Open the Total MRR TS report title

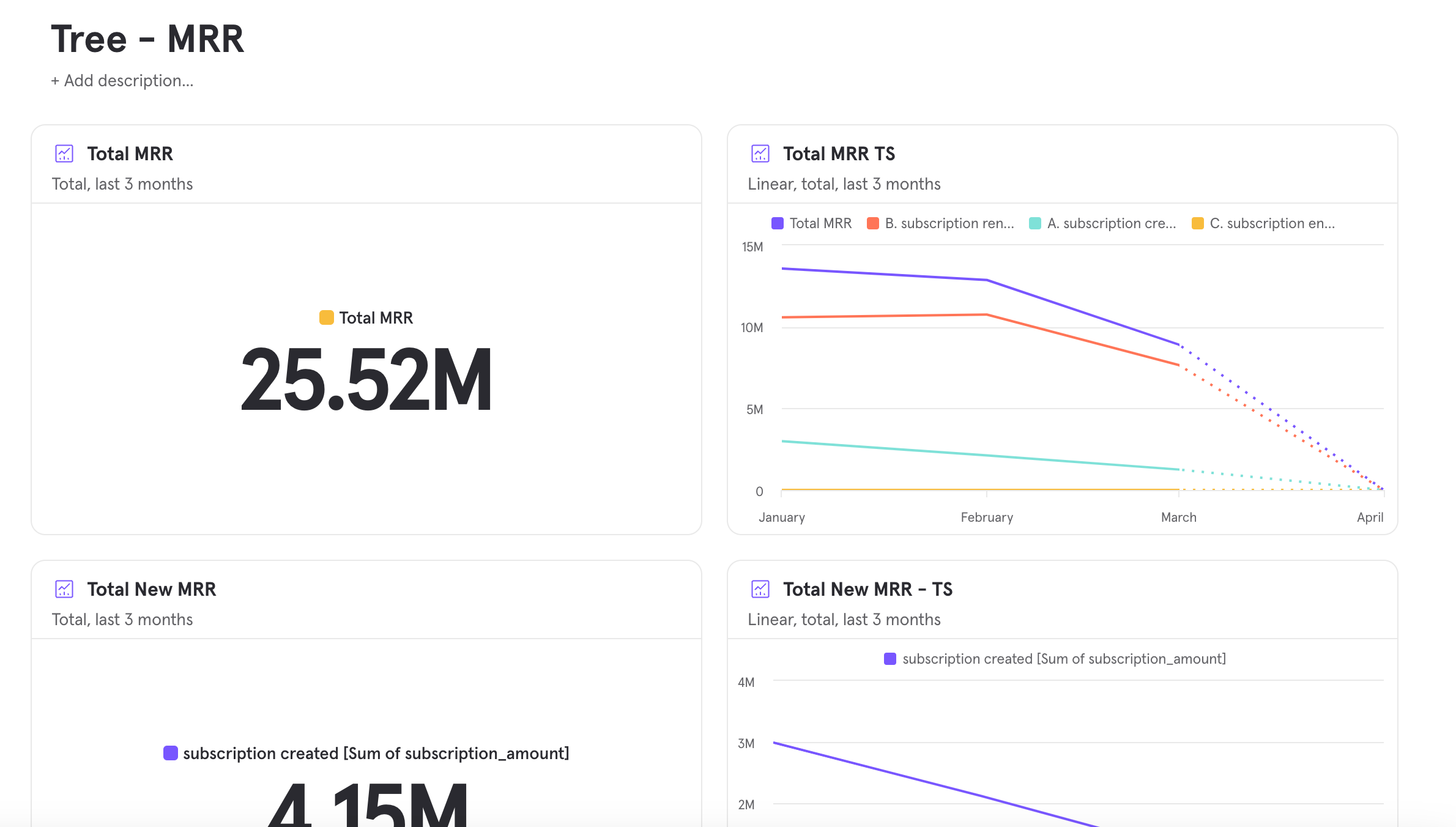pyautogui.click(x=839, y=154)
